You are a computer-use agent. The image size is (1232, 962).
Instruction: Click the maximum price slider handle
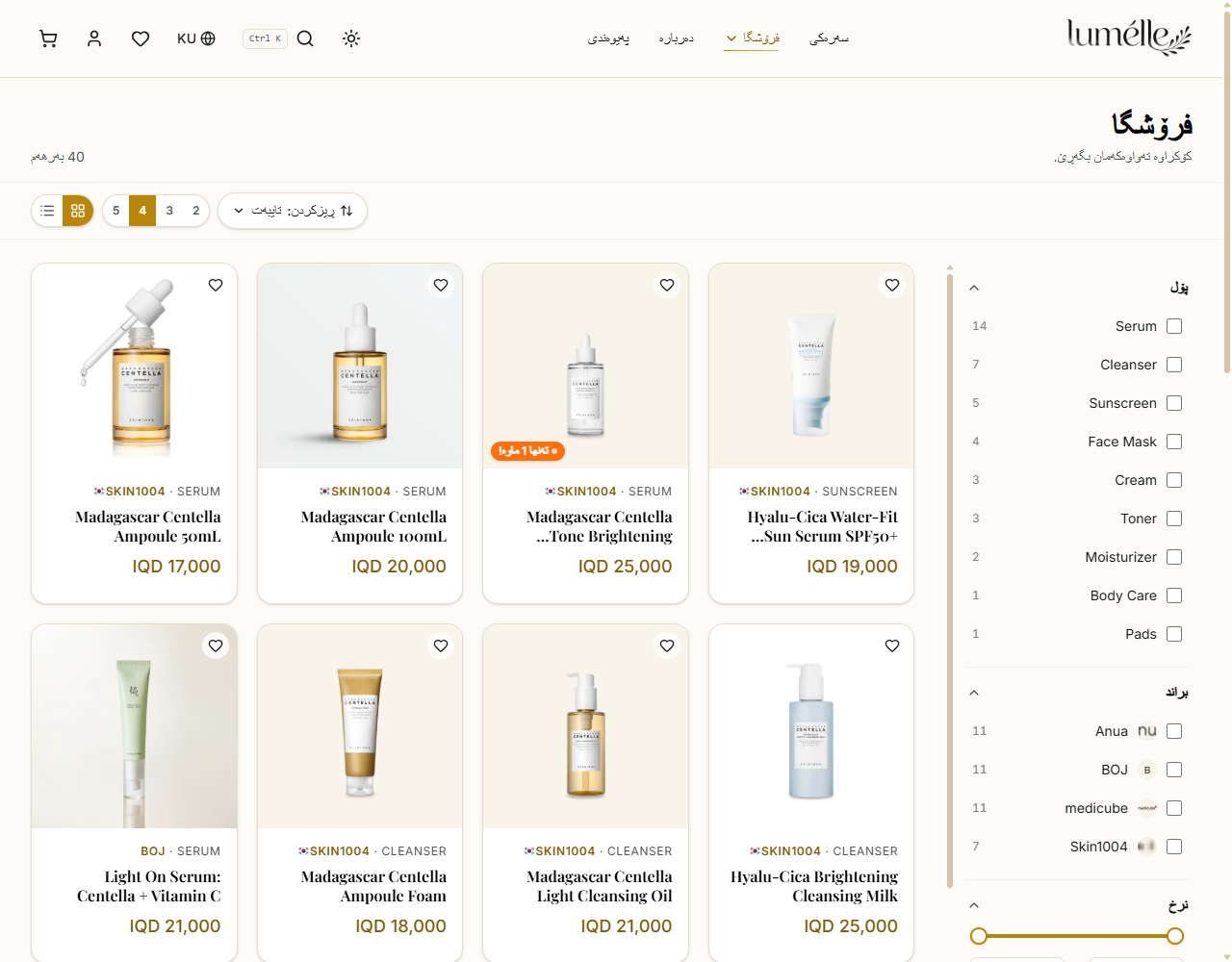1175,936
